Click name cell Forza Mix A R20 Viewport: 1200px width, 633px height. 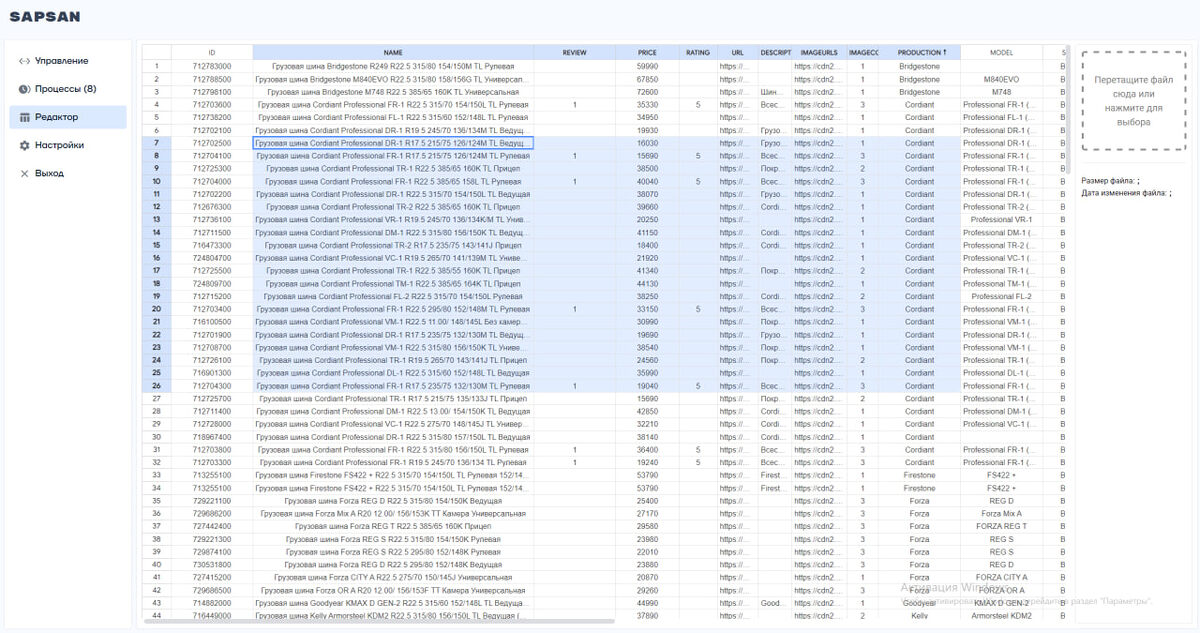coord(393,514)
